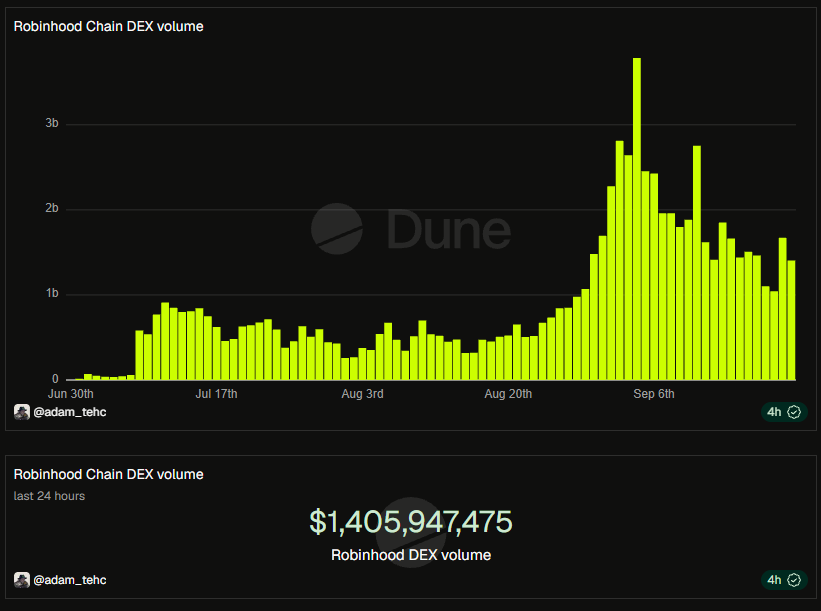Image resolution: width=821 pixels, height=611 pixels.
Task: Click the 4h refresh badge on the counter panel
Action: tap(784, 580)
